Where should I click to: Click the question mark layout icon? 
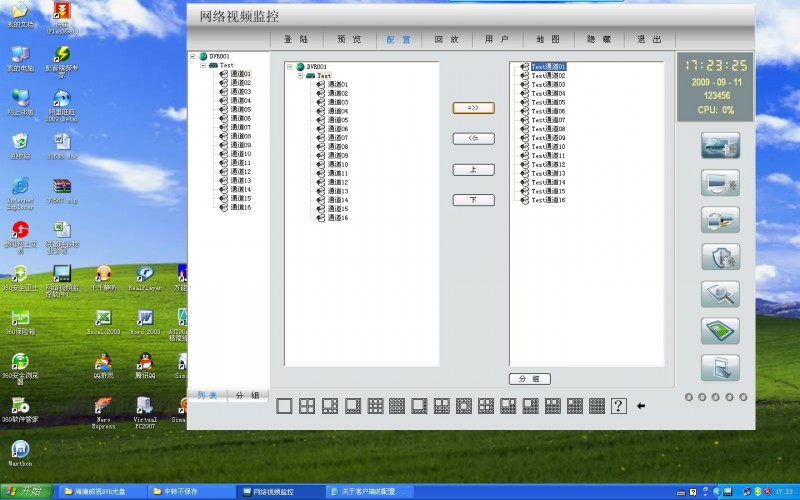tap(618, 406)
